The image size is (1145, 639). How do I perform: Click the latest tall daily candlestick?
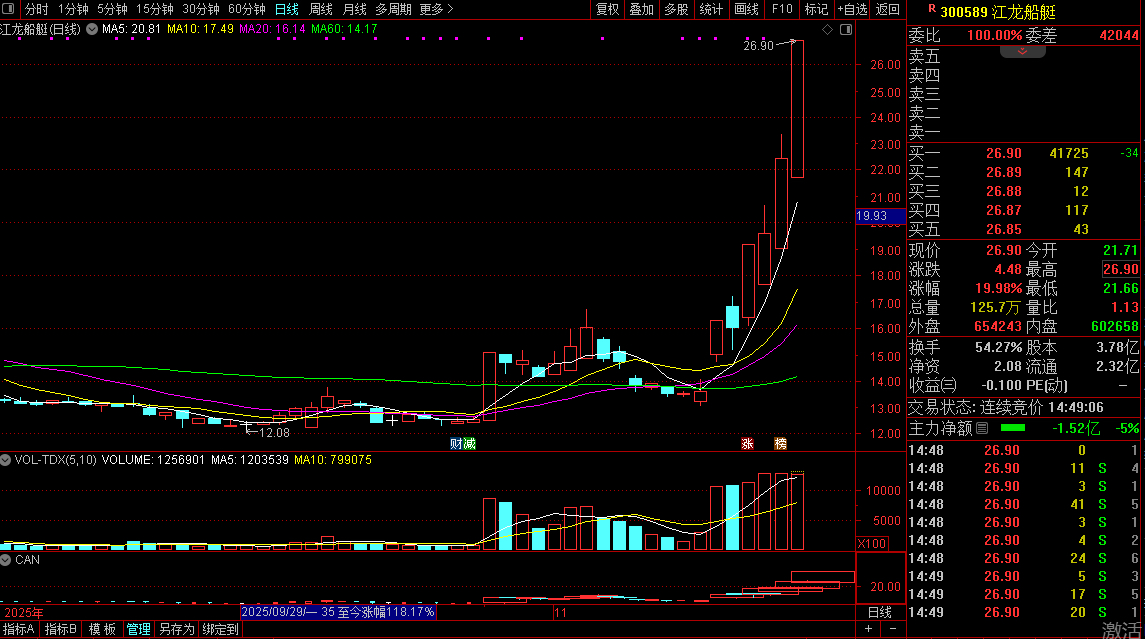pos(797,109)
